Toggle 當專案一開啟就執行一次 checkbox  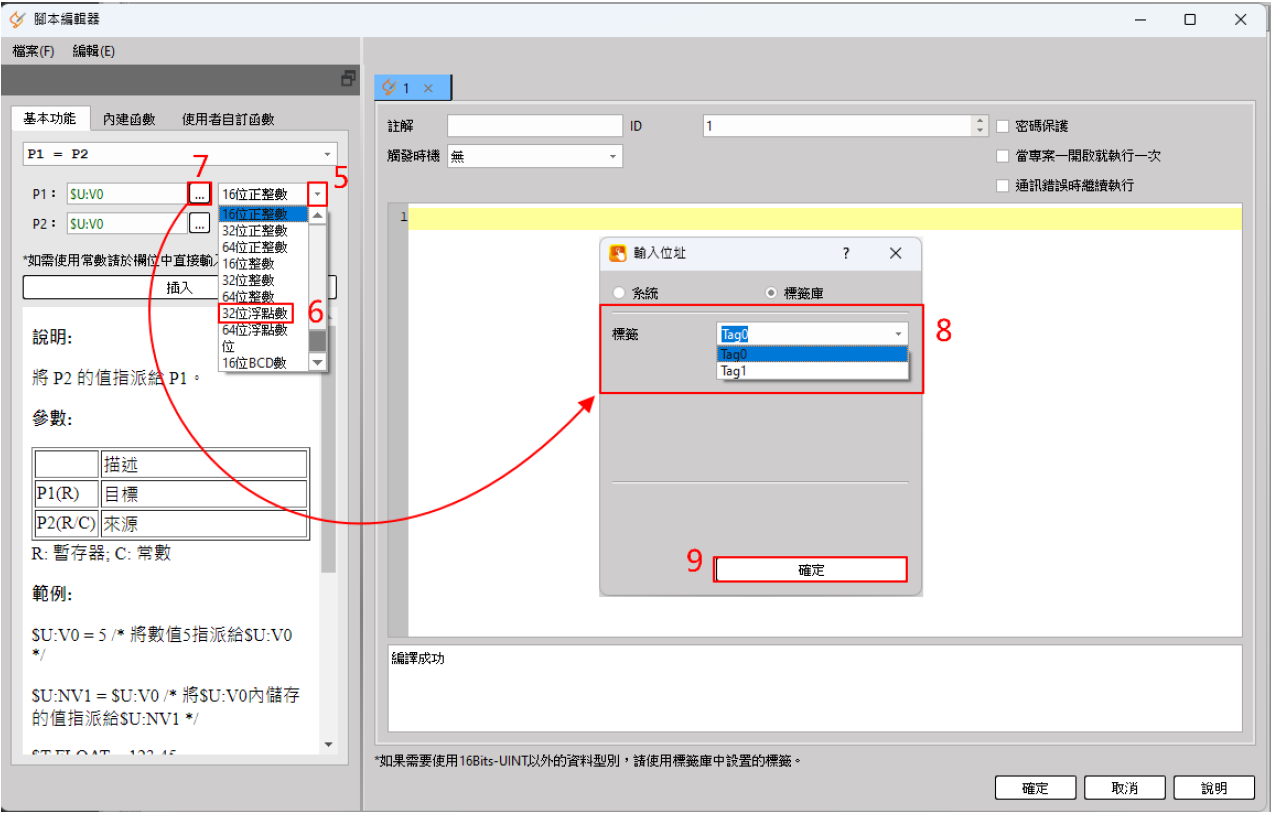1003,156
